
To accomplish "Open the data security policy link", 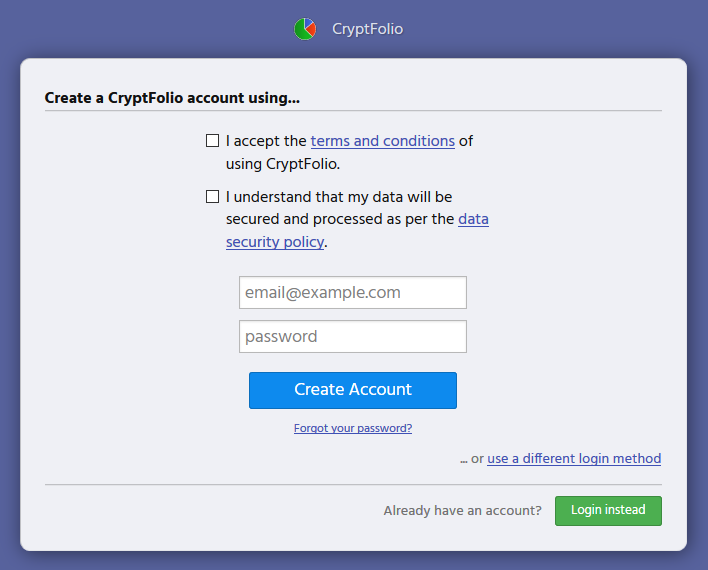I will tap(473, 219).
